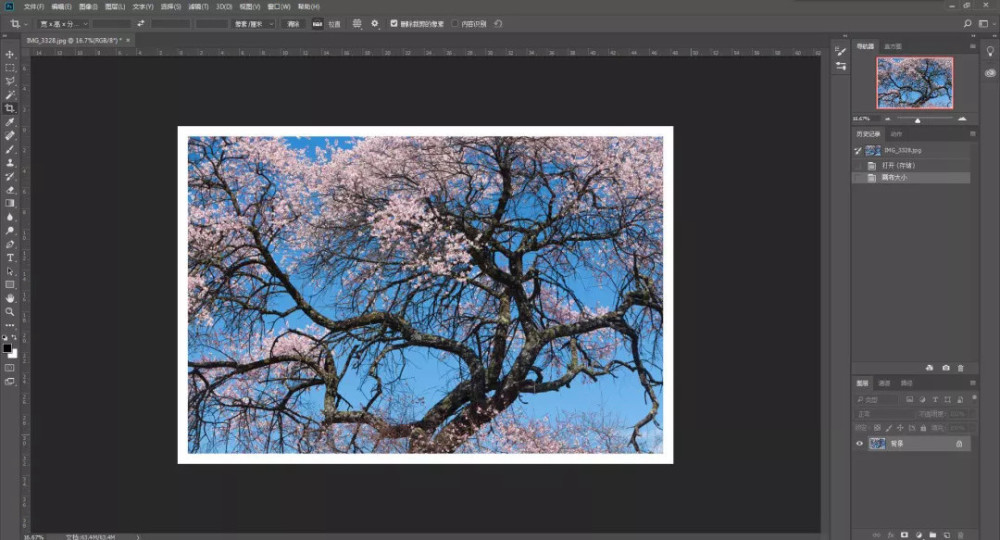The height and width of the screenshot is (540, 1000).
Task: Select the 打开 history state
Action: [x=898, y=165]
